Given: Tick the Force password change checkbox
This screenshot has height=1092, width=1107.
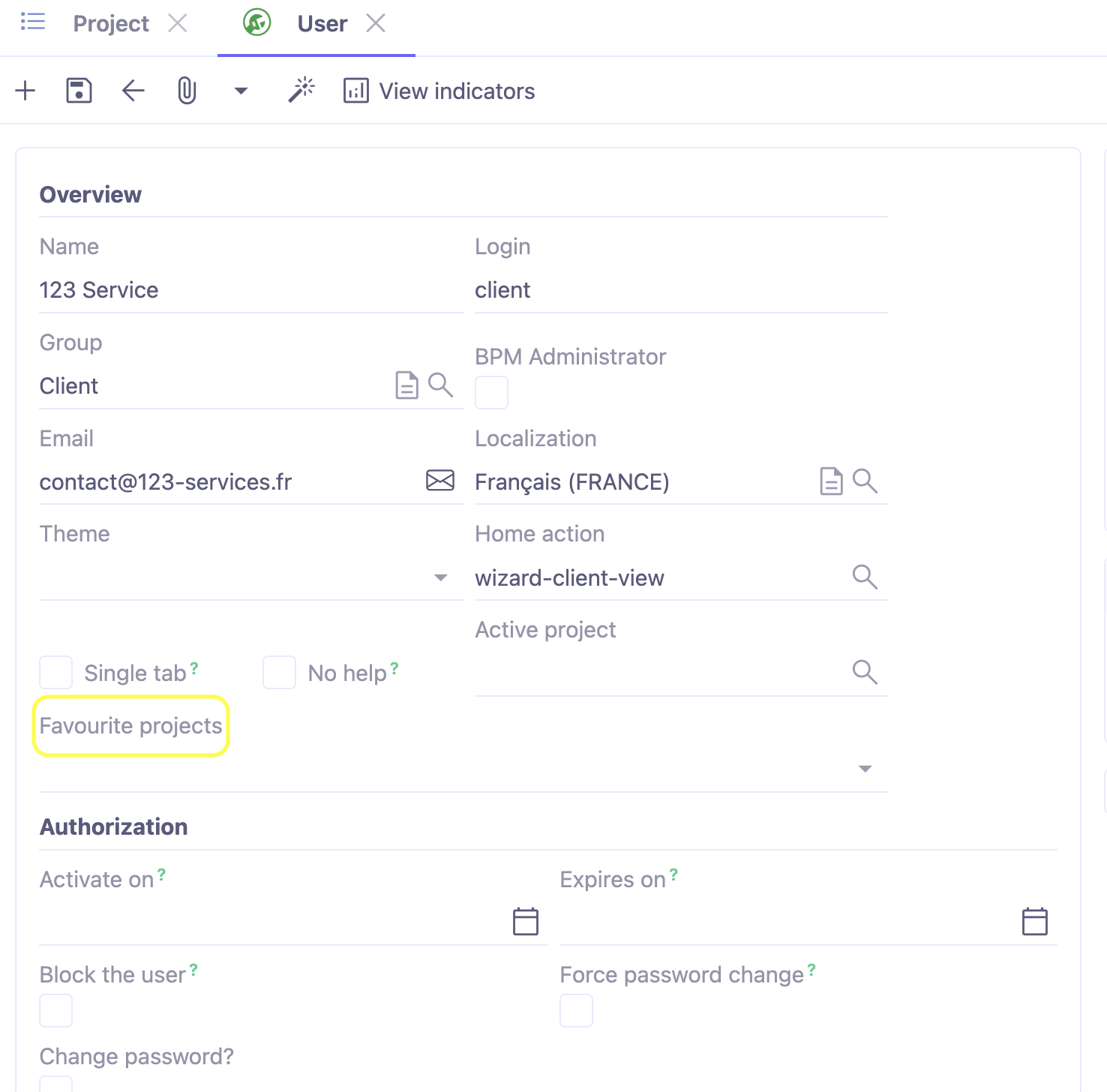Looking at the screenshot, I should [576, 1011].
